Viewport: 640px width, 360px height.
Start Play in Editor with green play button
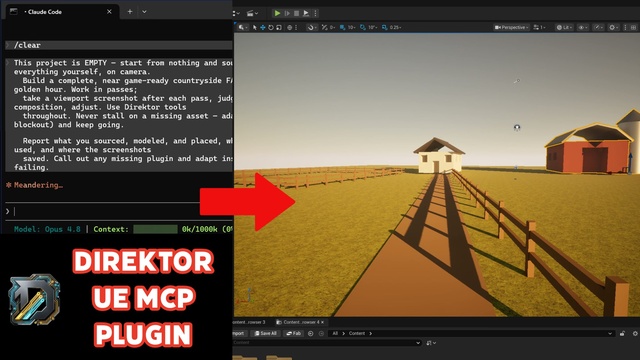coord(277,13)
